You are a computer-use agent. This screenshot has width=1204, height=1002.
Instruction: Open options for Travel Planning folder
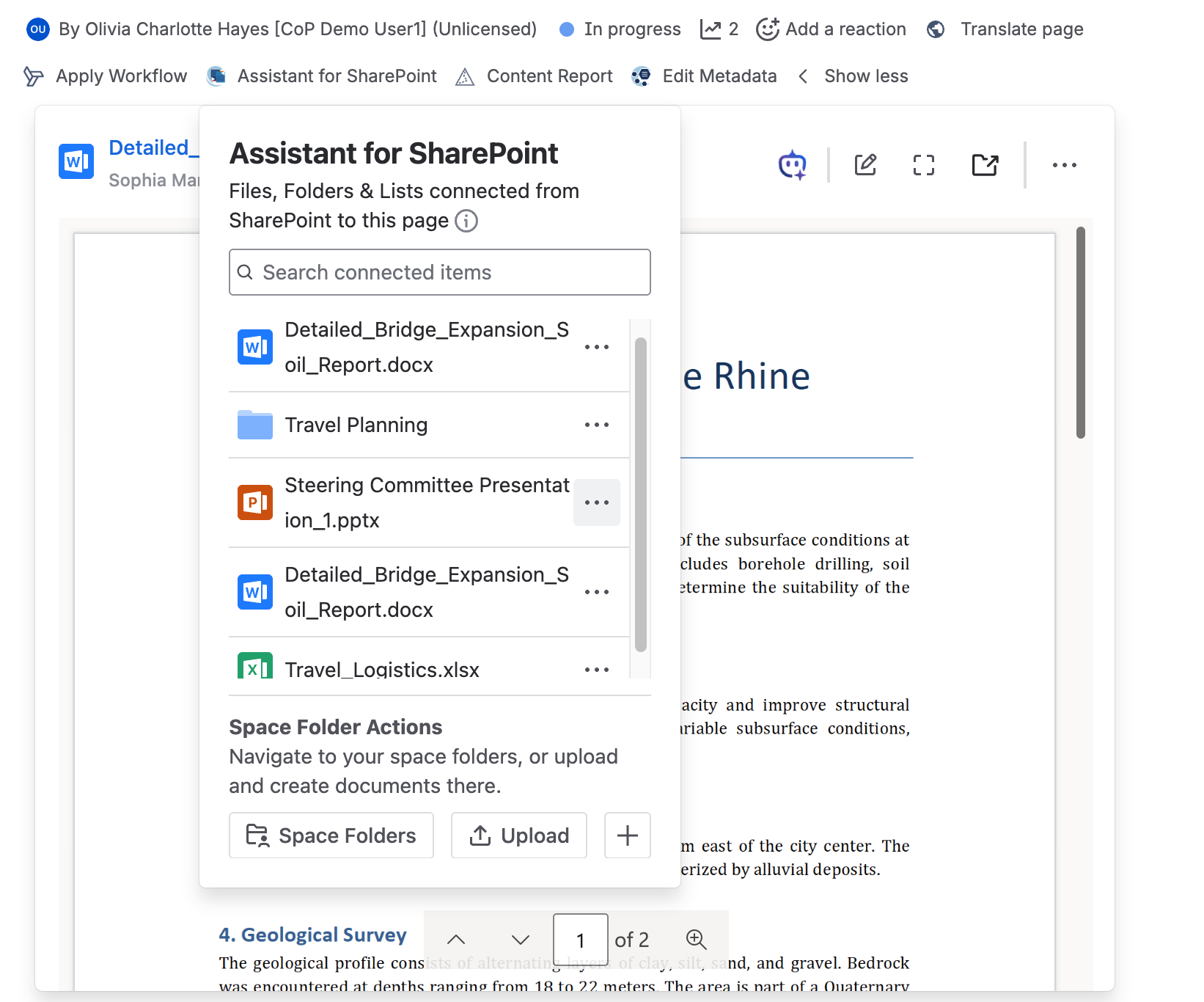coord(597,425)
